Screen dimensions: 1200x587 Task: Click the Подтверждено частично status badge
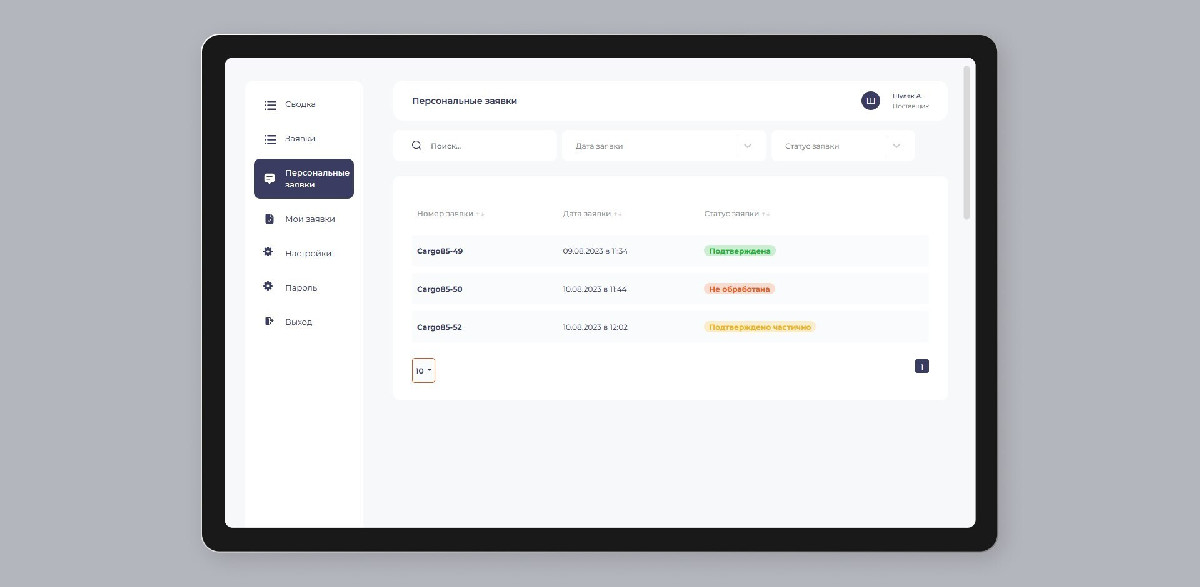(x=760, y=327)
